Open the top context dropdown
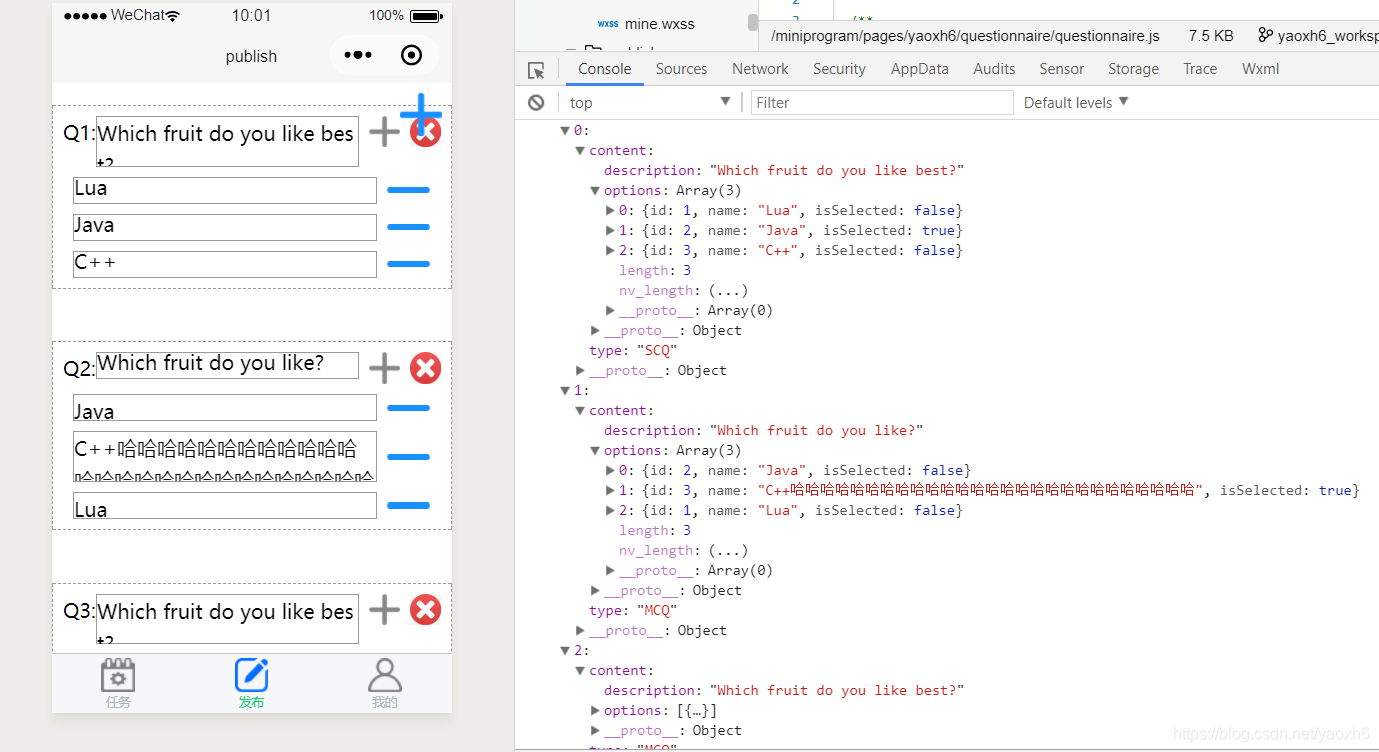This screenshot has width=1379, height=752. coord(650,102)
